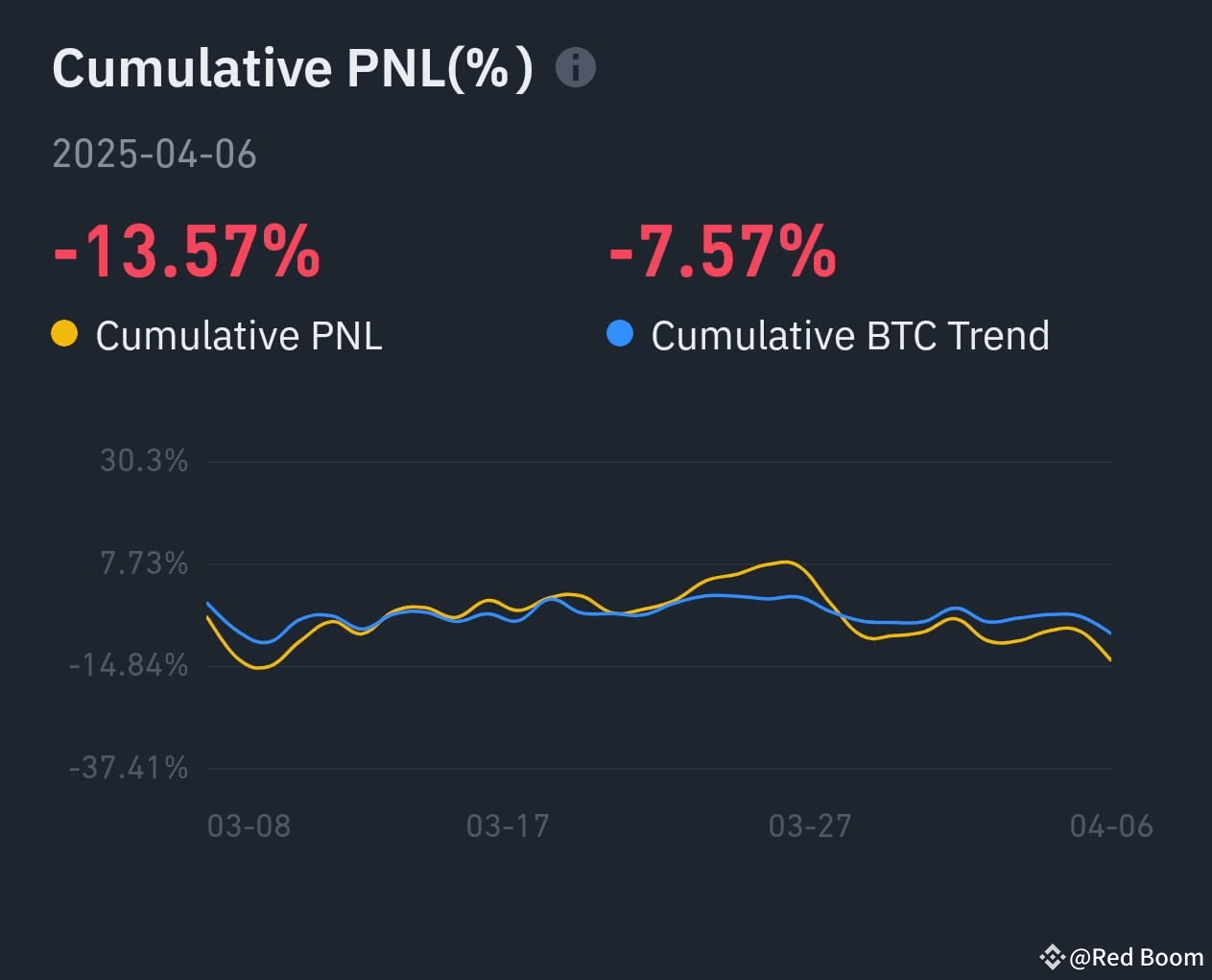Open the @Red Boom username link
1212x980 pixels.
1136,957
